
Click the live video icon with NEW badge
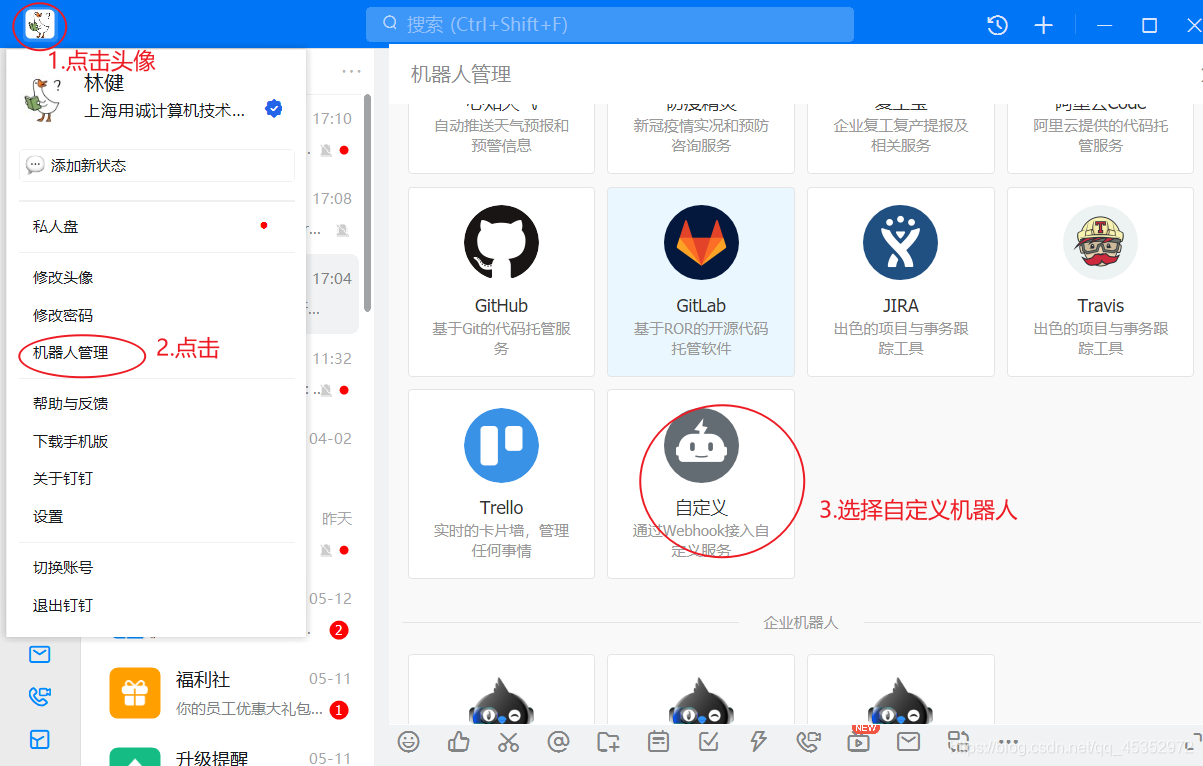pyautogui.click(x=858, y=742)
